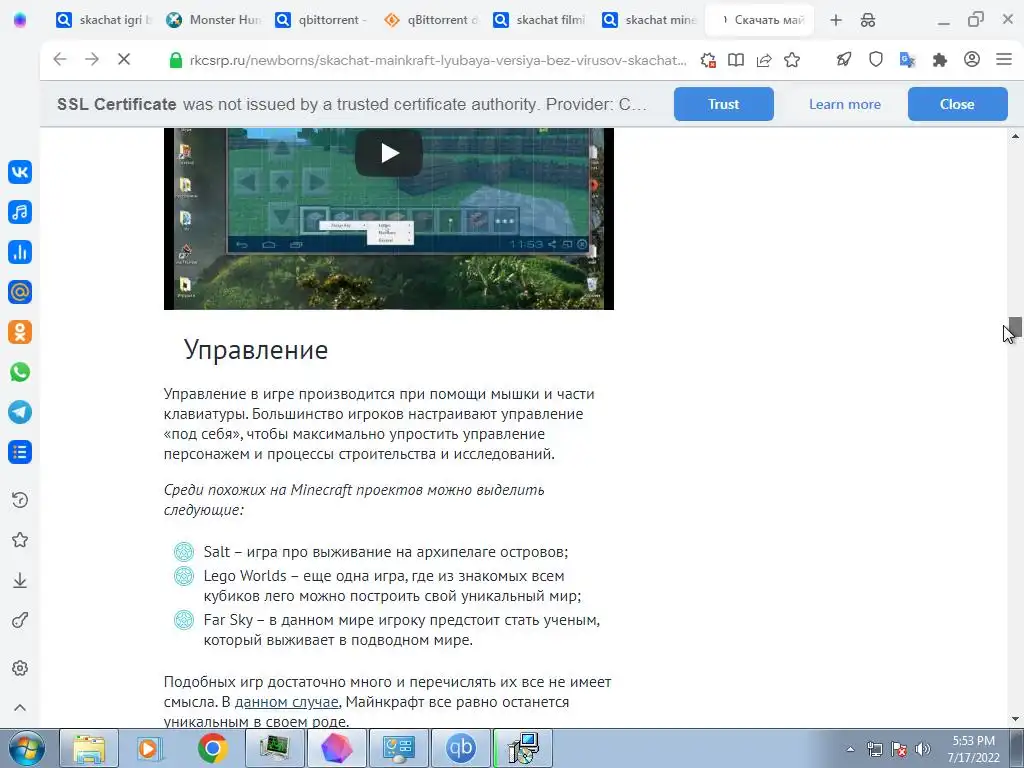The image size is (1024, 768).
Task: Open the shield protection icon
Action: click(876, 60)
